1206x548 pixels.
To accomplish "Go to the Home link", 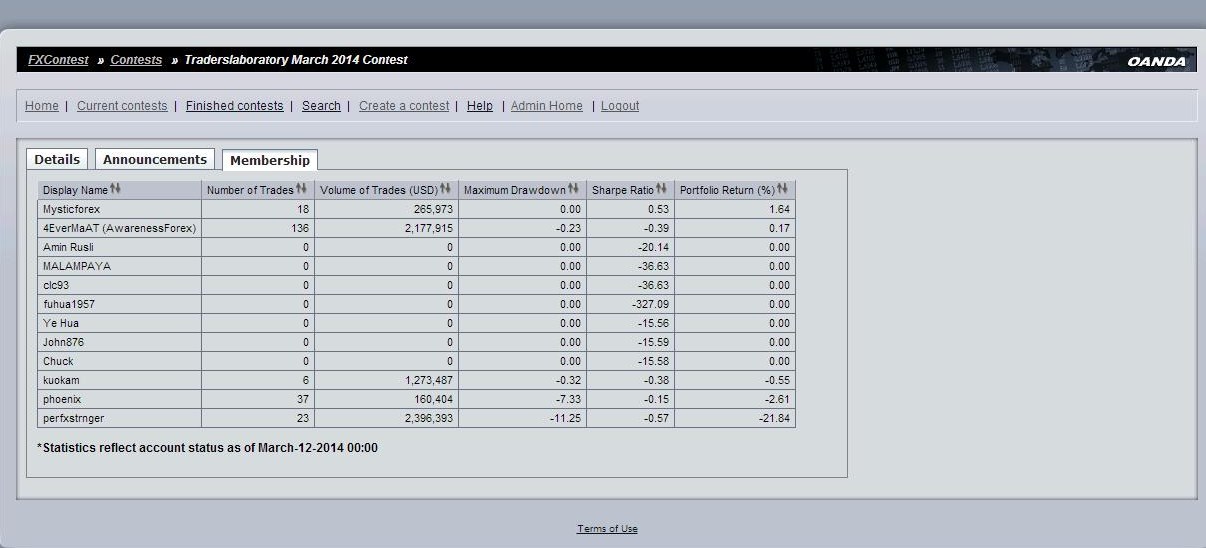I will coord(42,106).
